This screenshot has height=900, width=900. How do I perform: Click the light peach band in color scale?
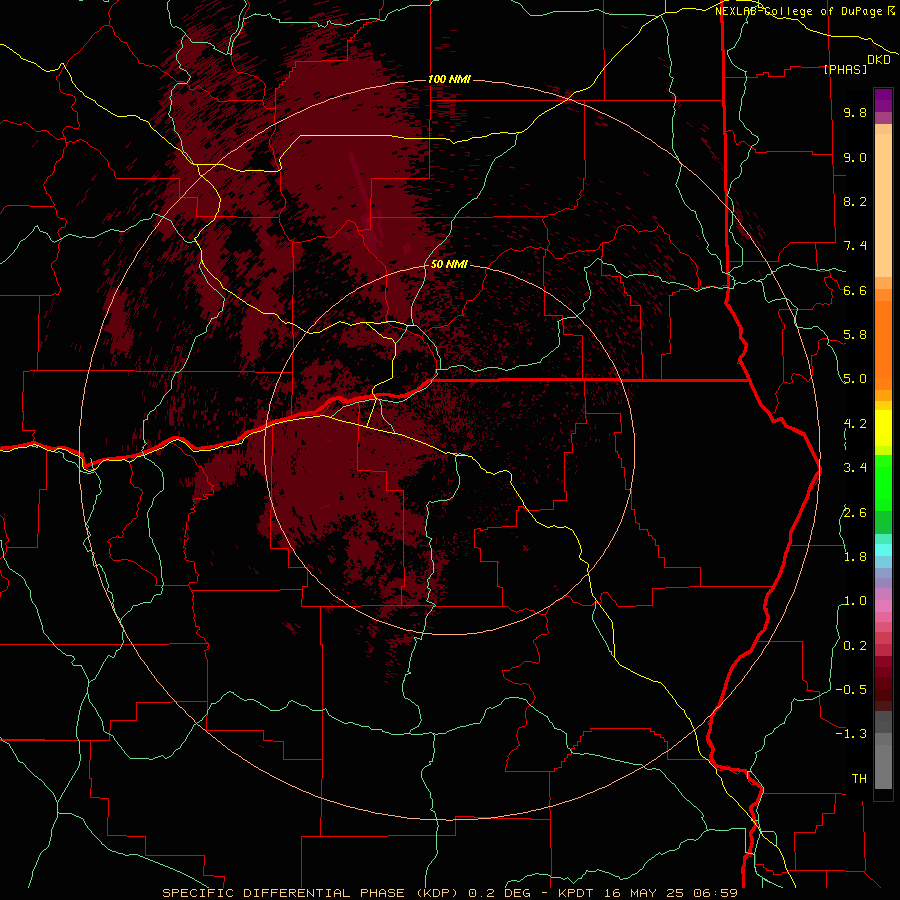coord(883,205)
